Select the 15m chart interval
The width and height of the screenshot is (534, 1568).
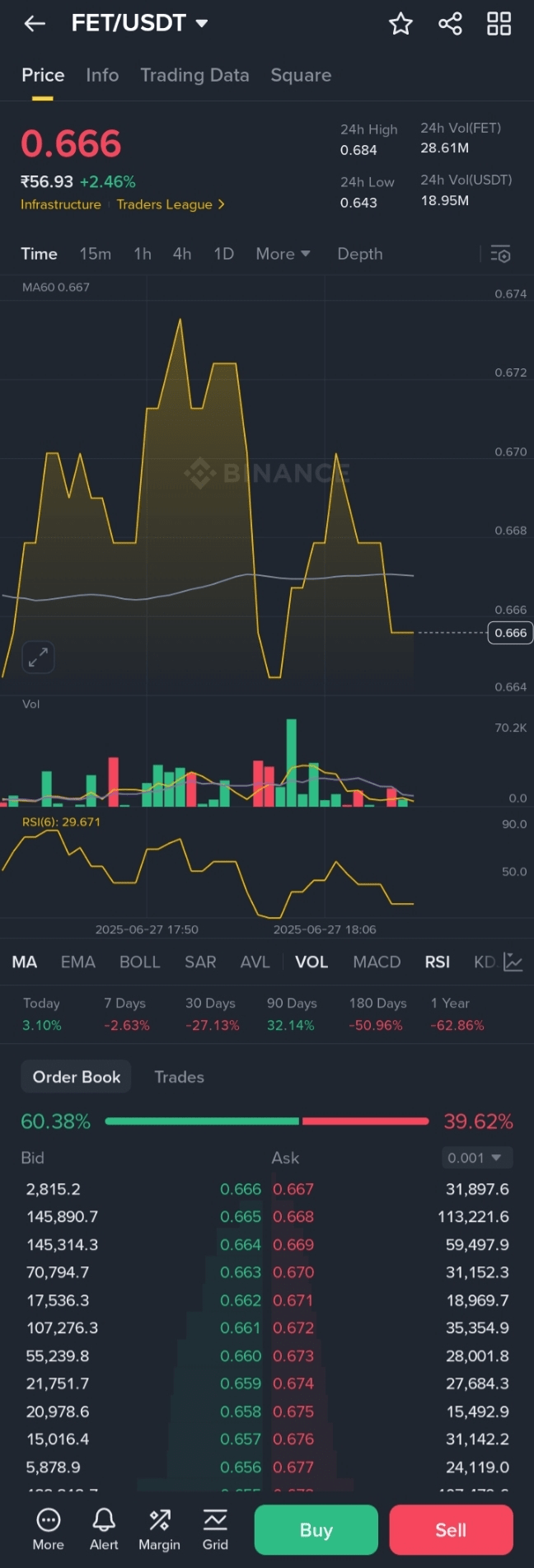(x=96, y=254)
